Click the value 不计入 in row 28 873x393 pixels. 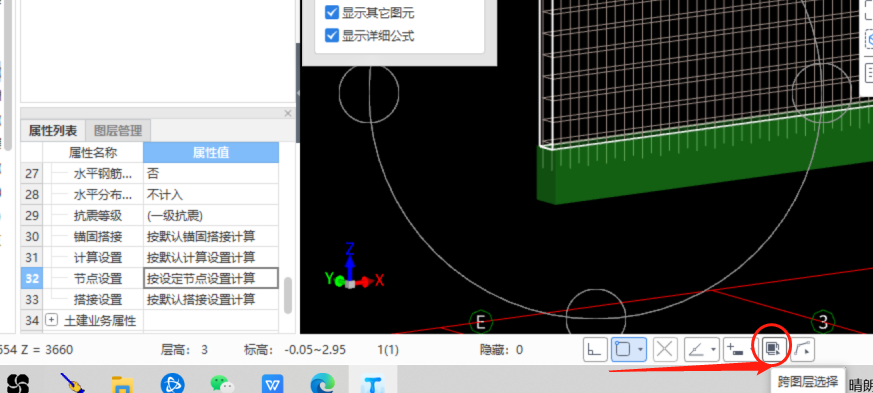(210, 195)
